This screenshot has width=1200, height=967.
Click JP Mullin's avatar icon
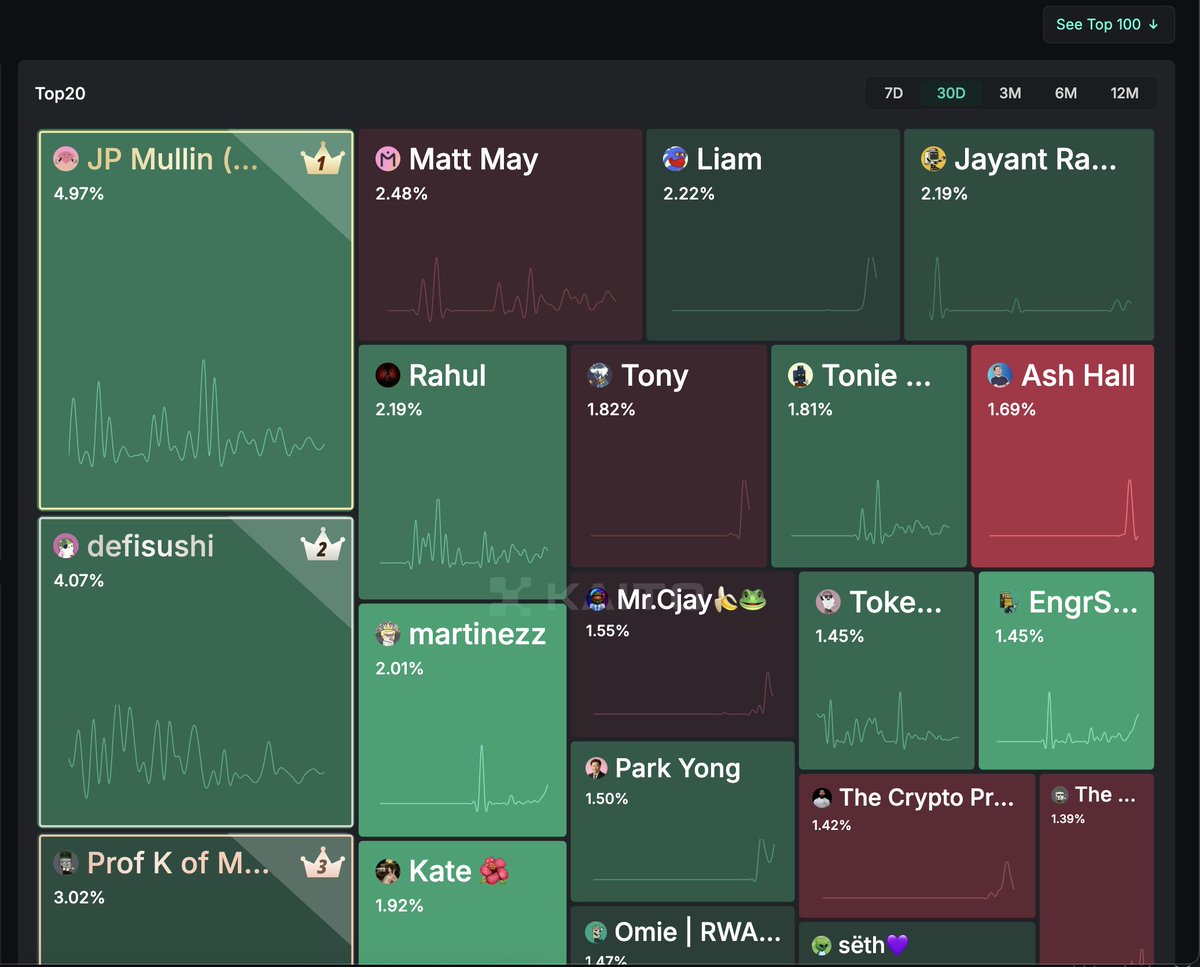click(x=66, y=159)
